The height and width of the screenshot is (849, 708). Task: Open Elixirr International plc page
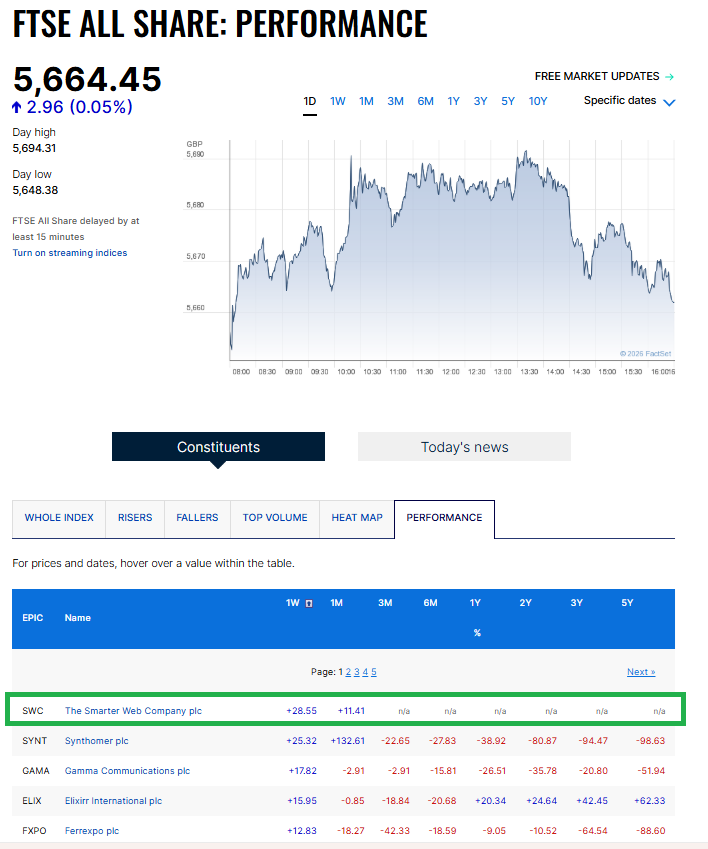(113, 801)
